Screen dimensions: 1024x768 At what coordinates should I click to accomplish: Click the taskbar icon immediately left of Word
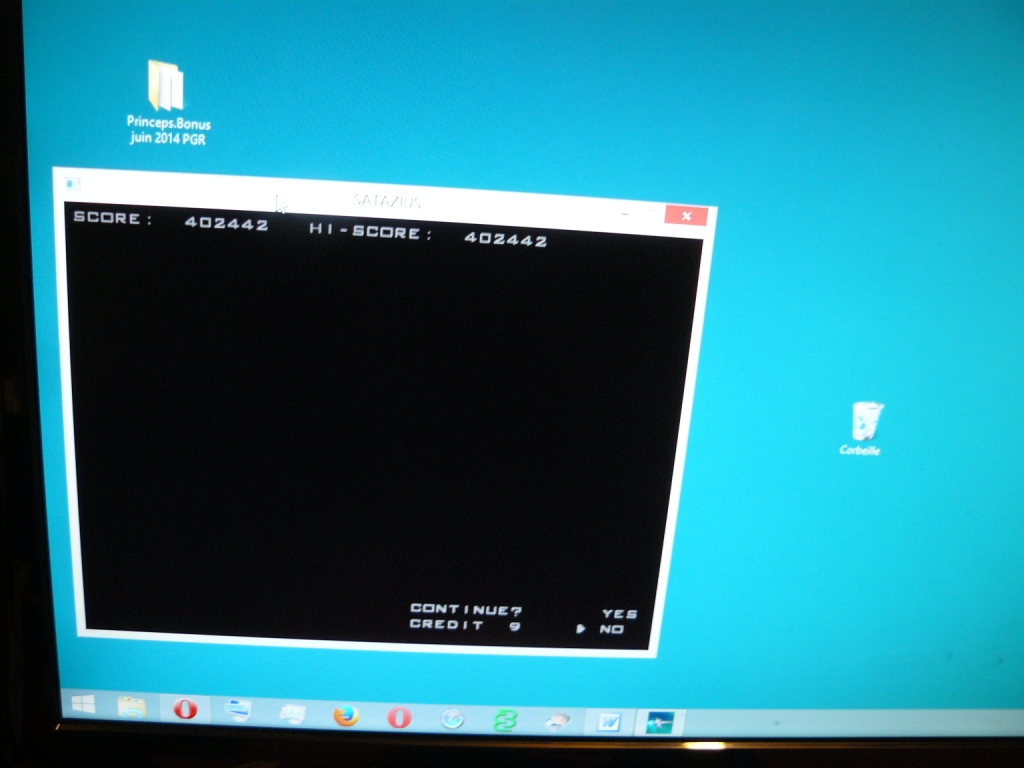pyautogui.click(x=557, y=720)
